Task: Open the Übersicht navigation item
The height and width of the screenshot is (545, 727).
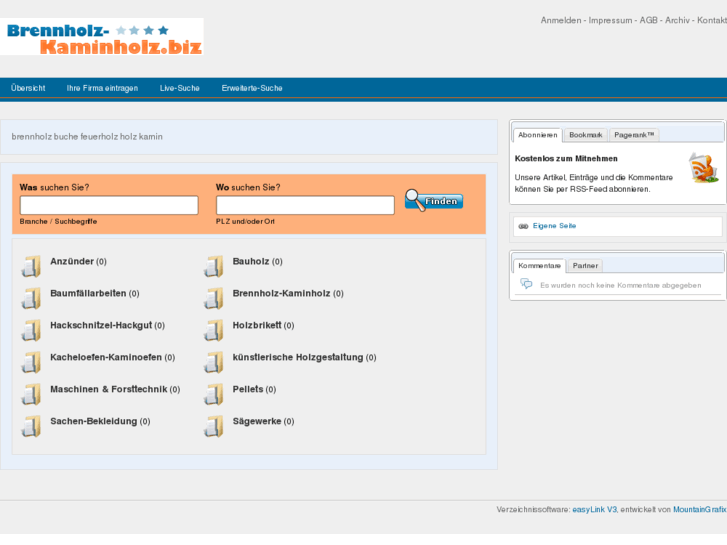Action: point(28,88)
